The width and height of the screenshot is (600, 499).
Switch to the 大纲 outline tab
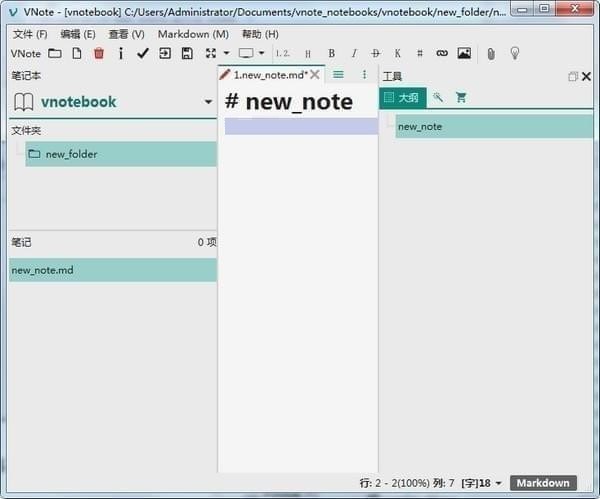(x=403, y=98)
